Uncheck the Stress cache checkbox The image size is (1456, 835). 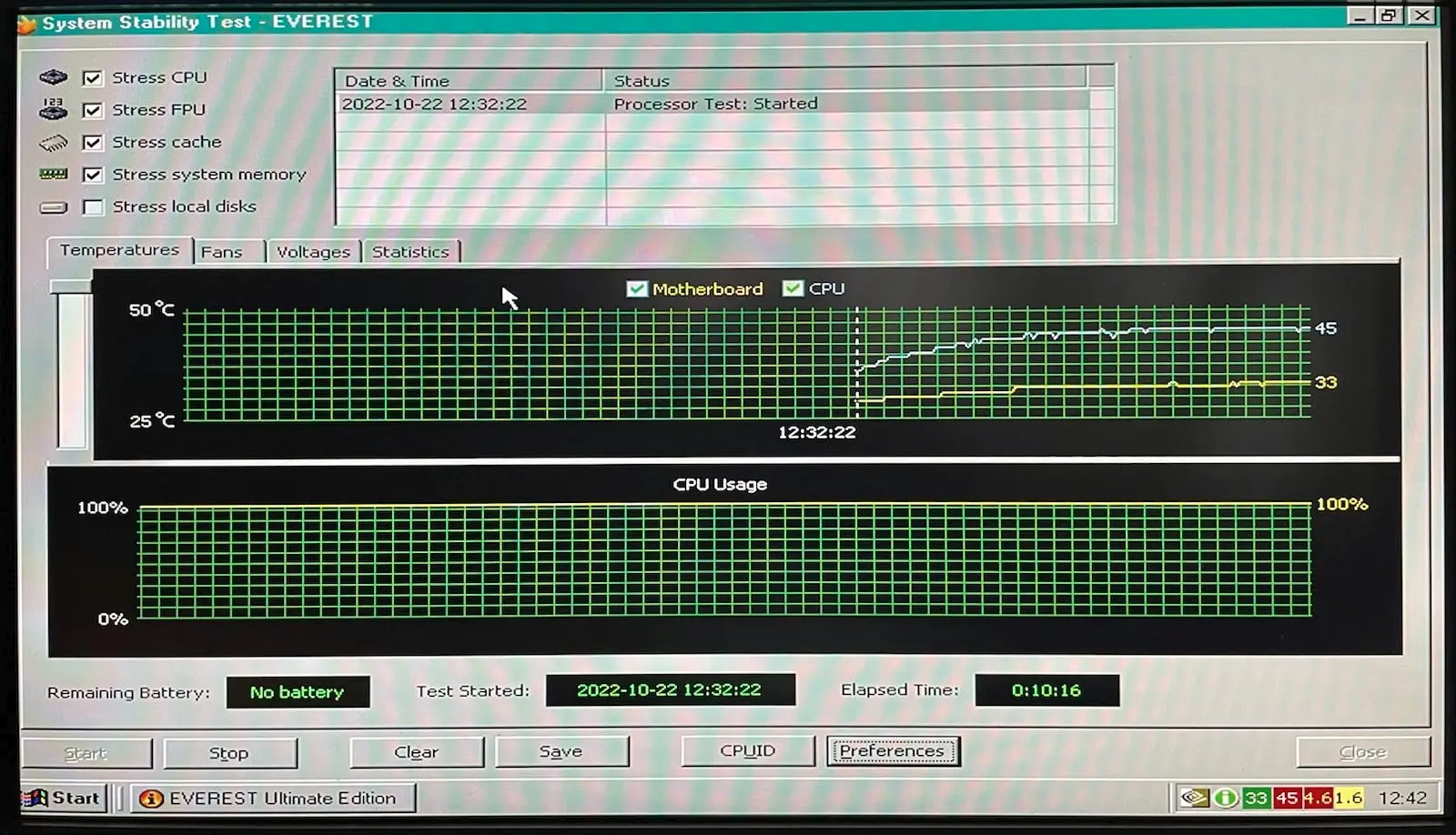[x=92, y=142]
